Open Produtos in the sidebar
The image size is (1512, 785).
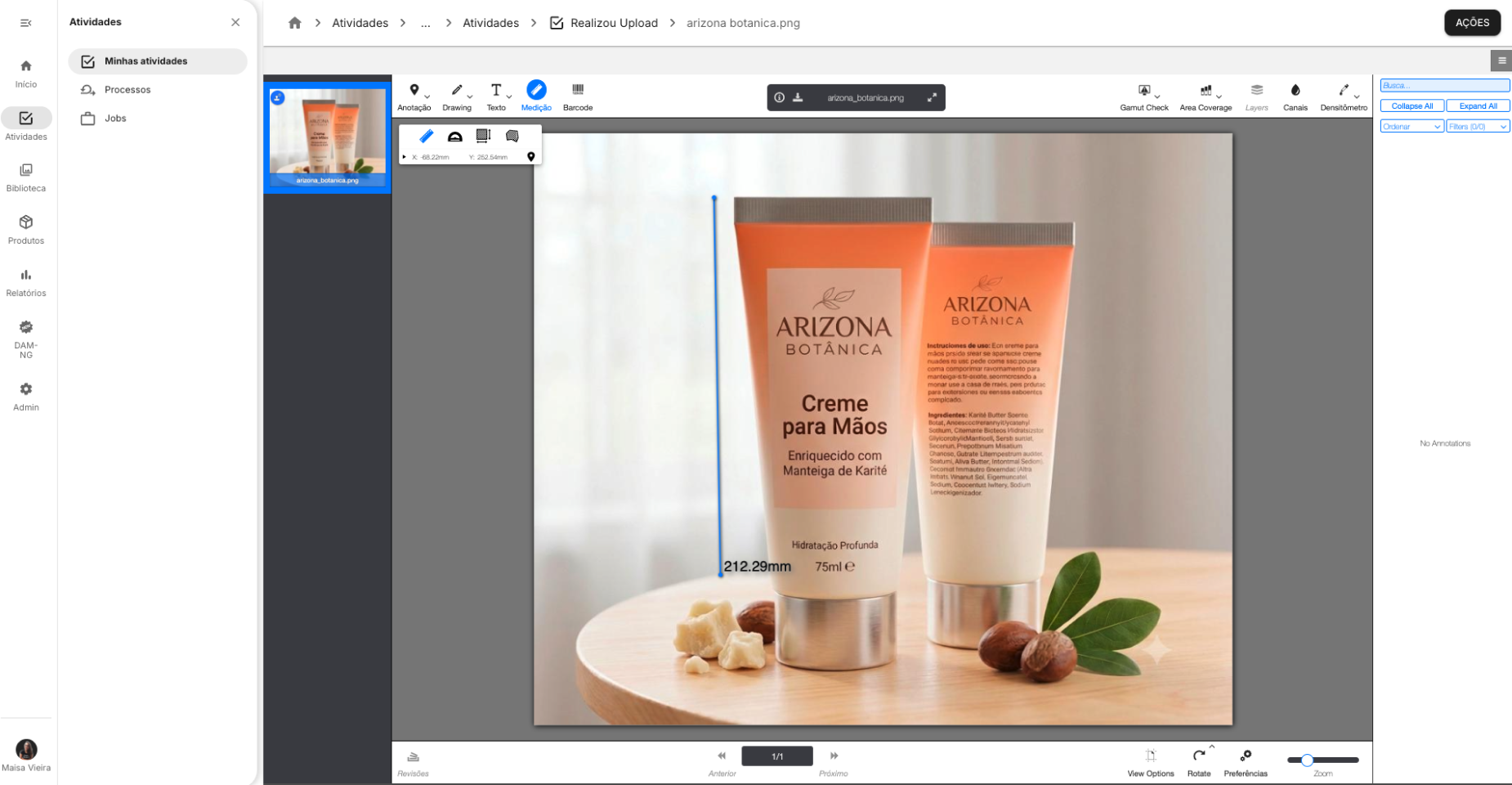(x=26, y=230)
